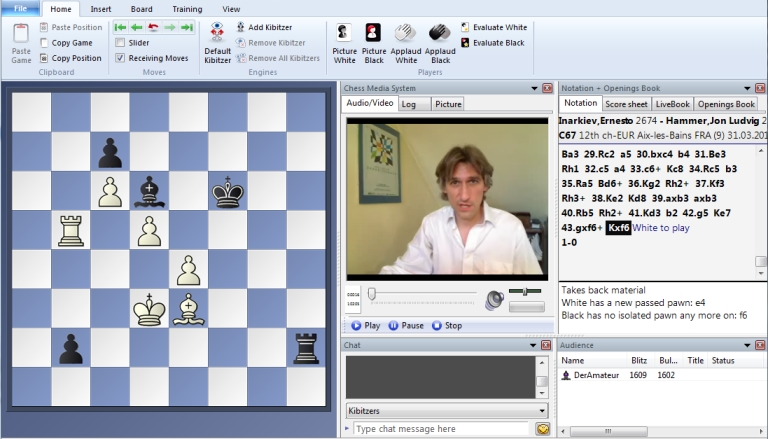Click Add Kibitzer

tap(264, 27)
